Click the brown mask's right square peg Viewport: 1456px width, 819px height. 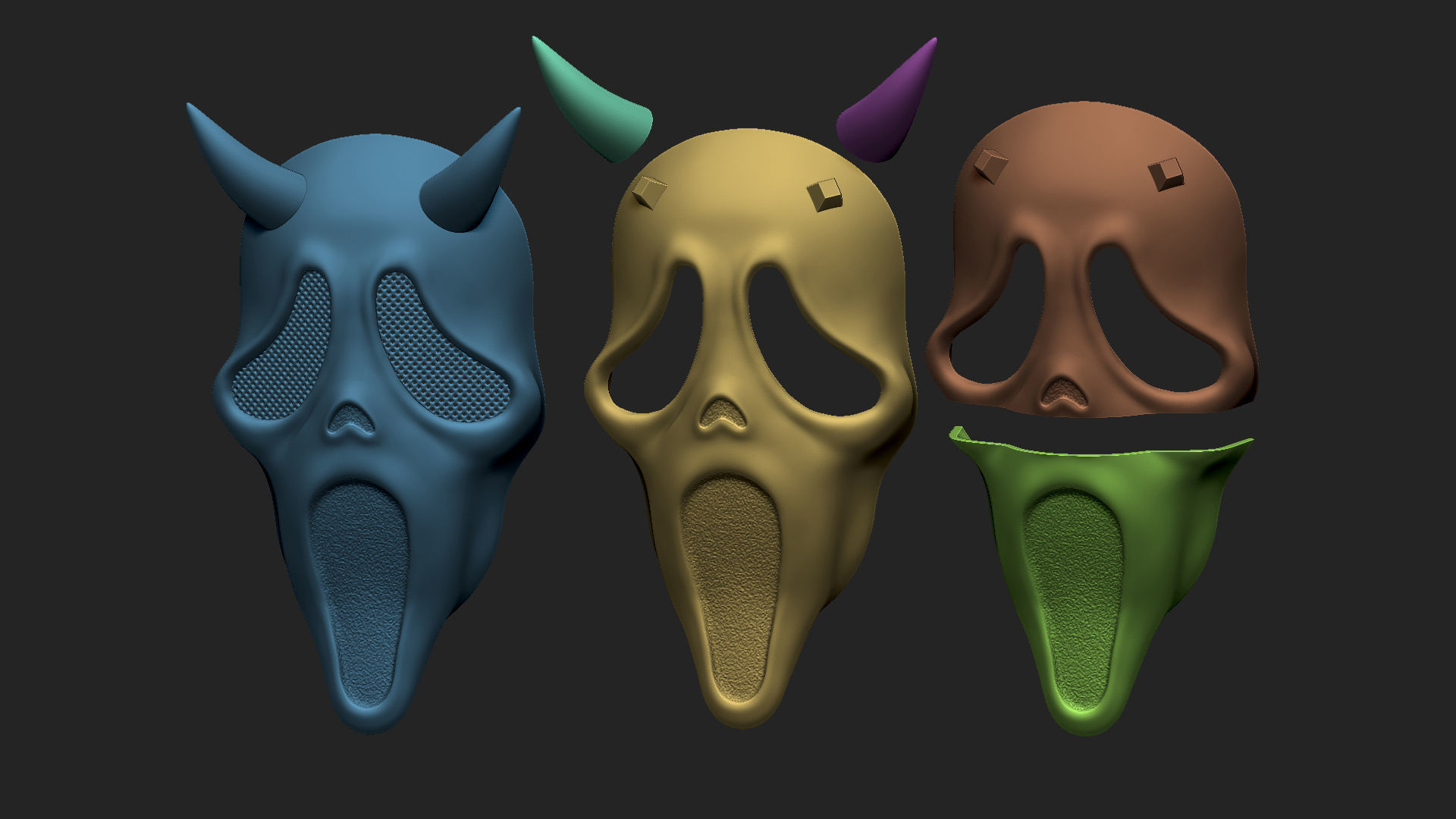[1166, 174]
